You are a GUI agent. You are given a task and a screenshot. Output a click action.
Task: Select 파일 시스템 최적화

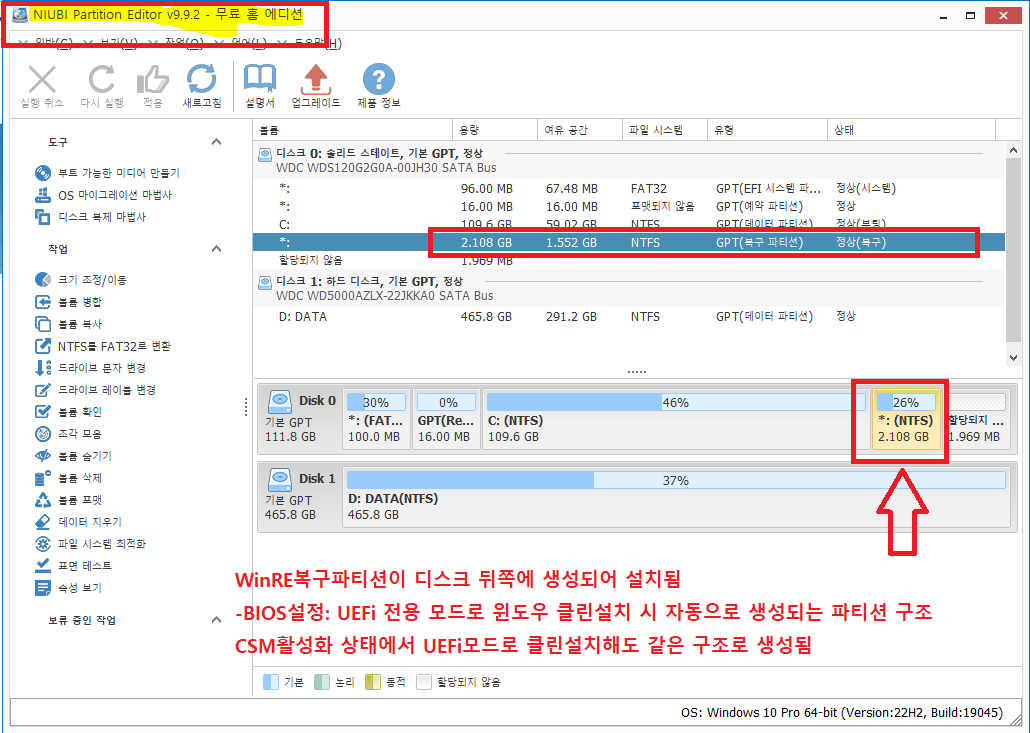pyautogui.click(x=90, y=544)
